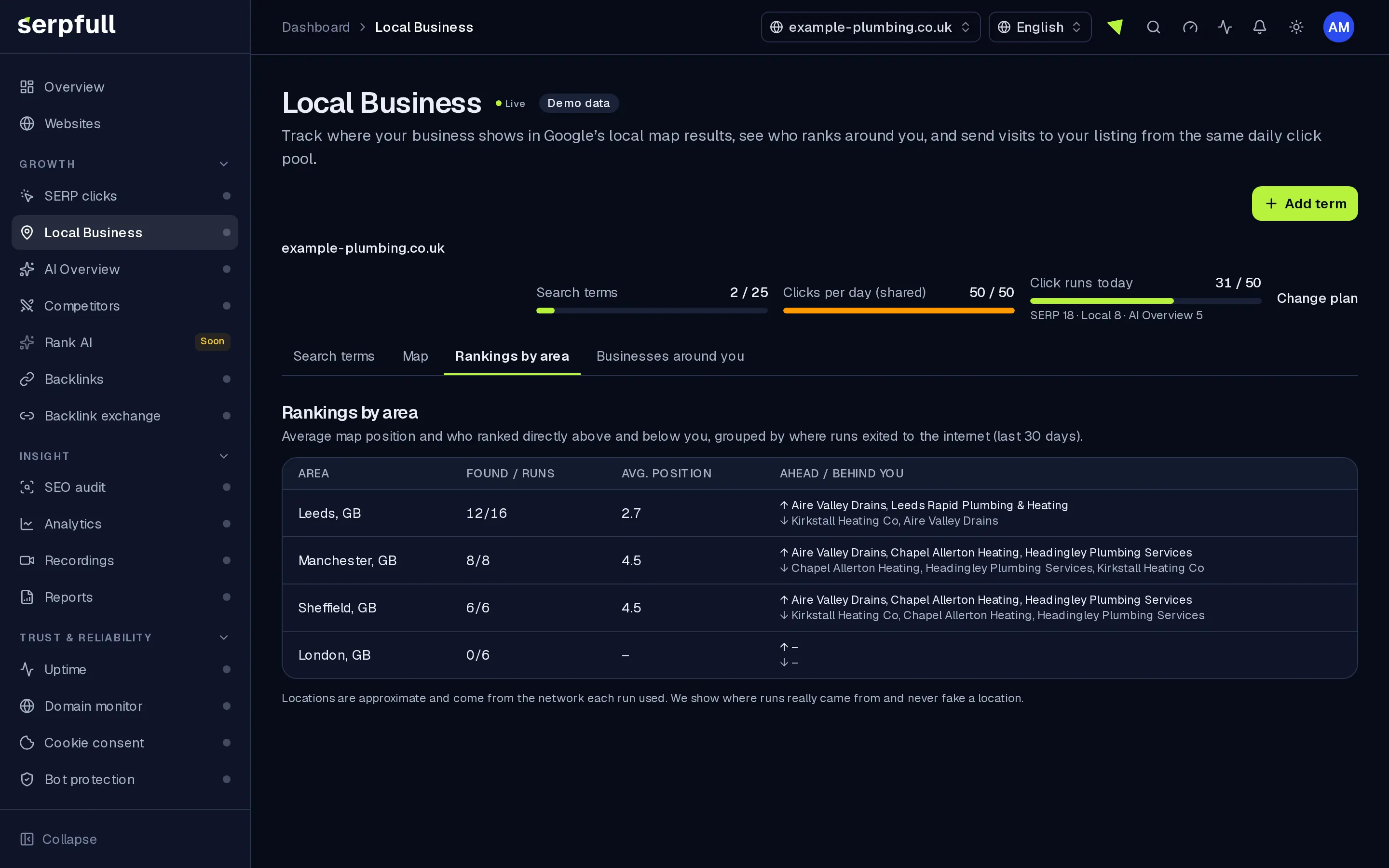Viewport: 1389px width, 868px height.
Task: Click the speed gauge icon in header
Action: [x=1190, y=27]
